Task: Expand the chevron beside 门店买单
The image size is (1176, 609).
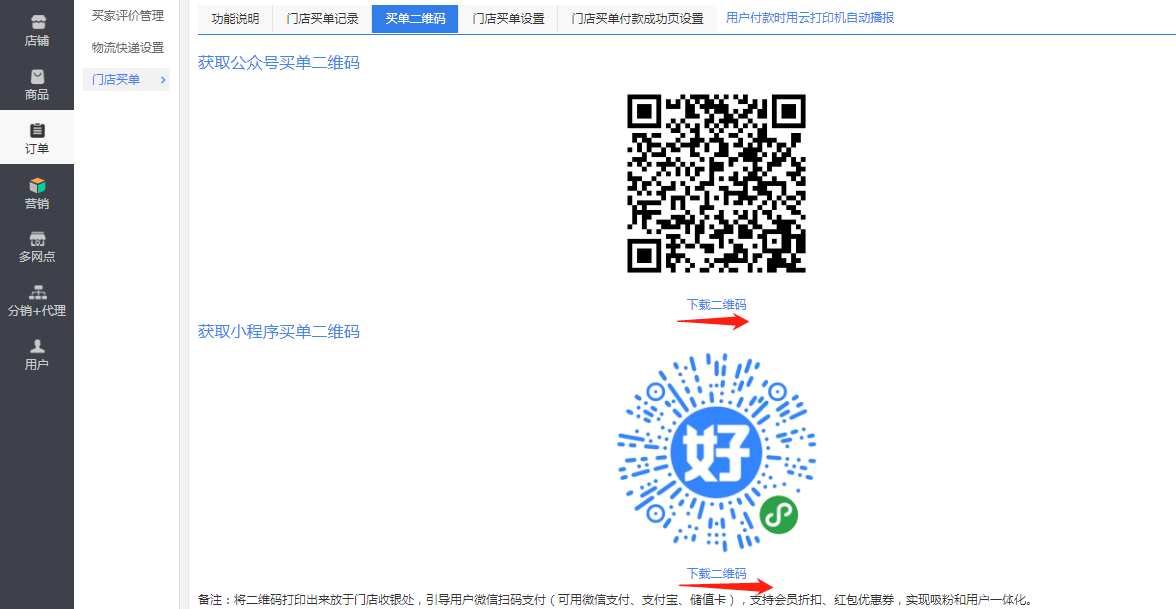Action: (x=163, y=80)
